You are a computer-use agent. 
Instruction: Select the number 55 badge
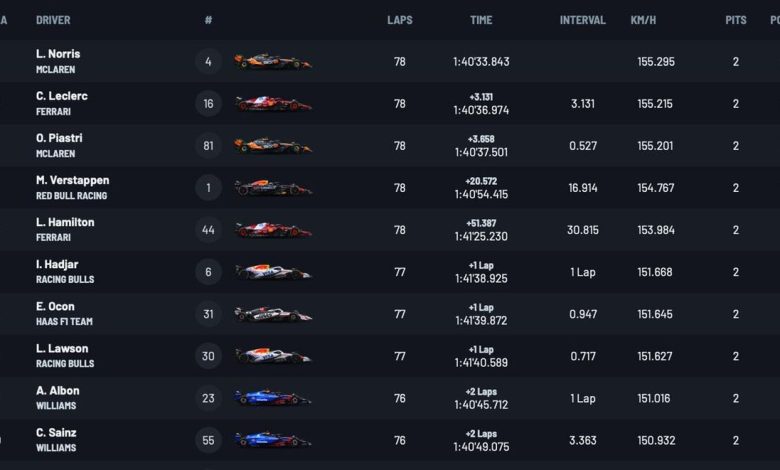pyautogui.click(x=208, y=441)
